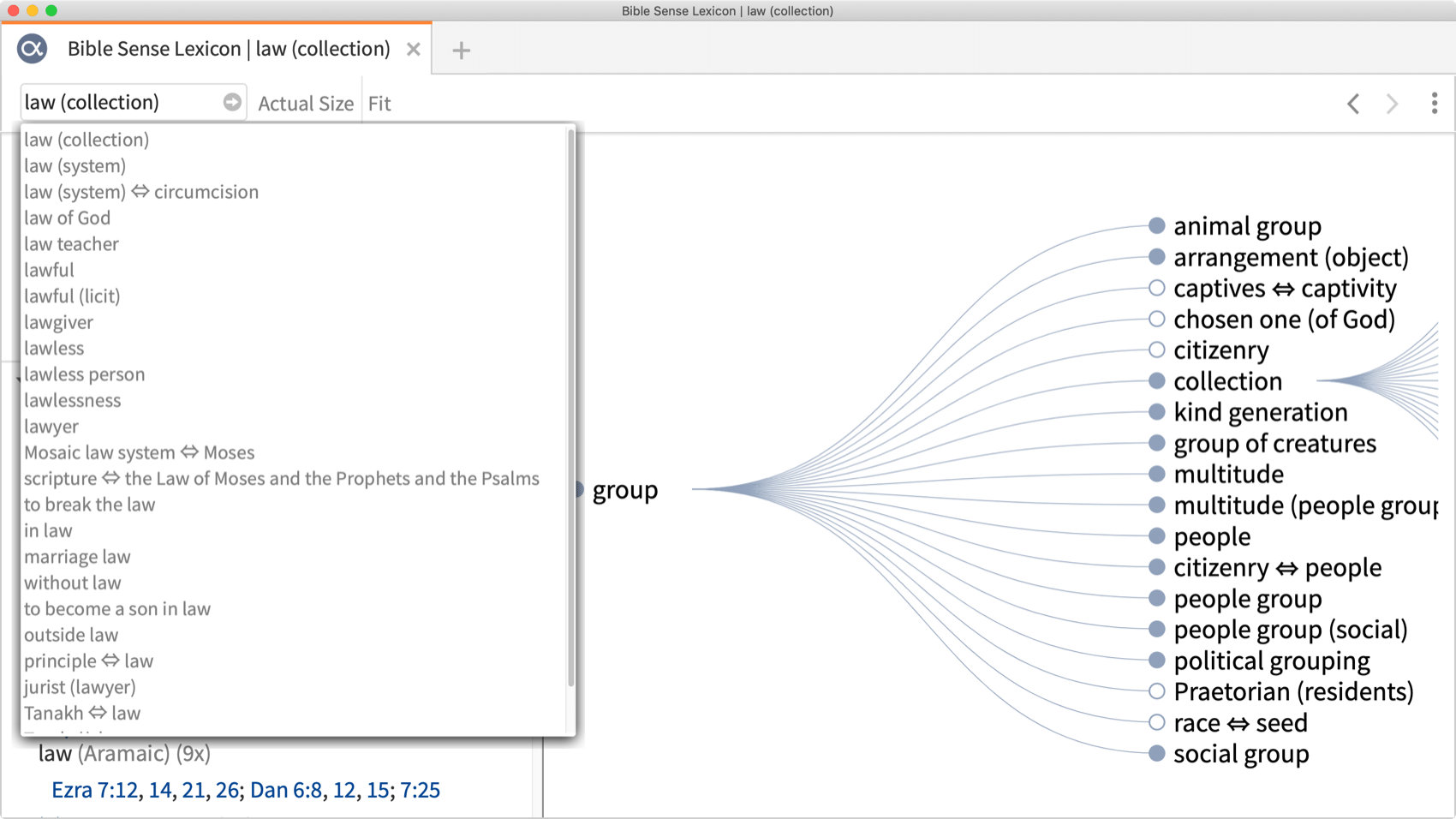Image resolution: width=1456 pixels, height=819 pixels.
Task: Open a new tab with the plus icon
Action: (x=461, y=51)
